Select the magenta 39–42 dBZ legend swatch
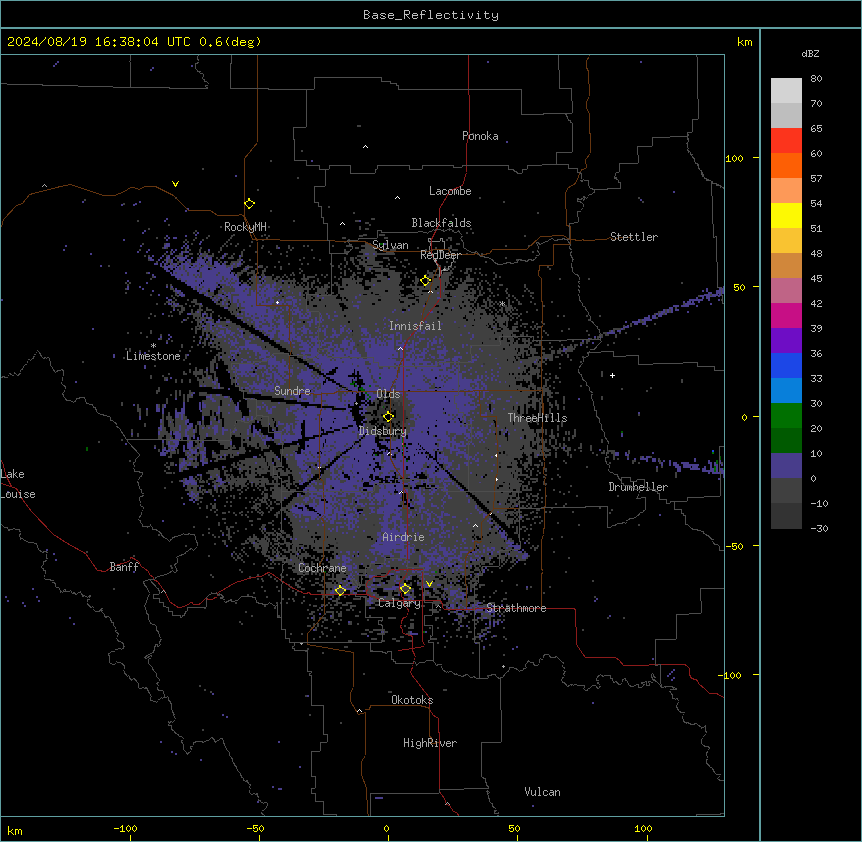Viewport: 862px width, 842px height. [786, 315]
